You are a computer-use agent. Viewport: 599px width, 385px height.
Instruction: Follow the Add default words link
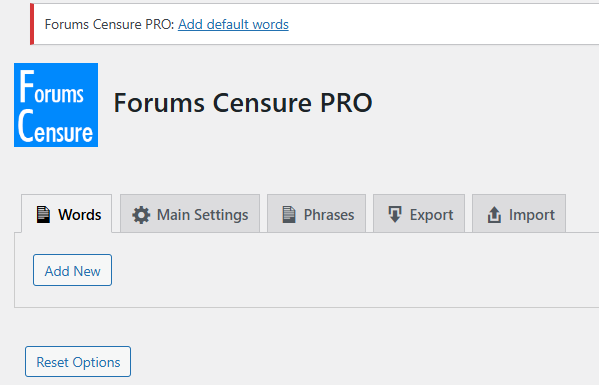[x=233, y=24]
